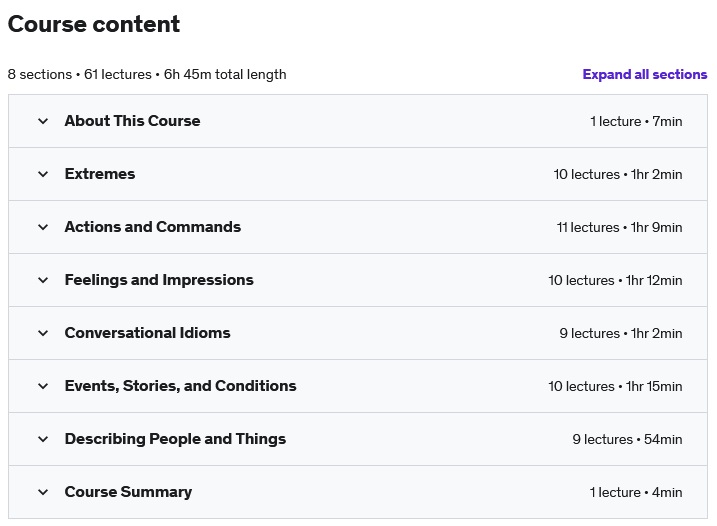Click the chevron next to Course Summary
Viewport: 717px width, 526px height.
click(43, 492)
